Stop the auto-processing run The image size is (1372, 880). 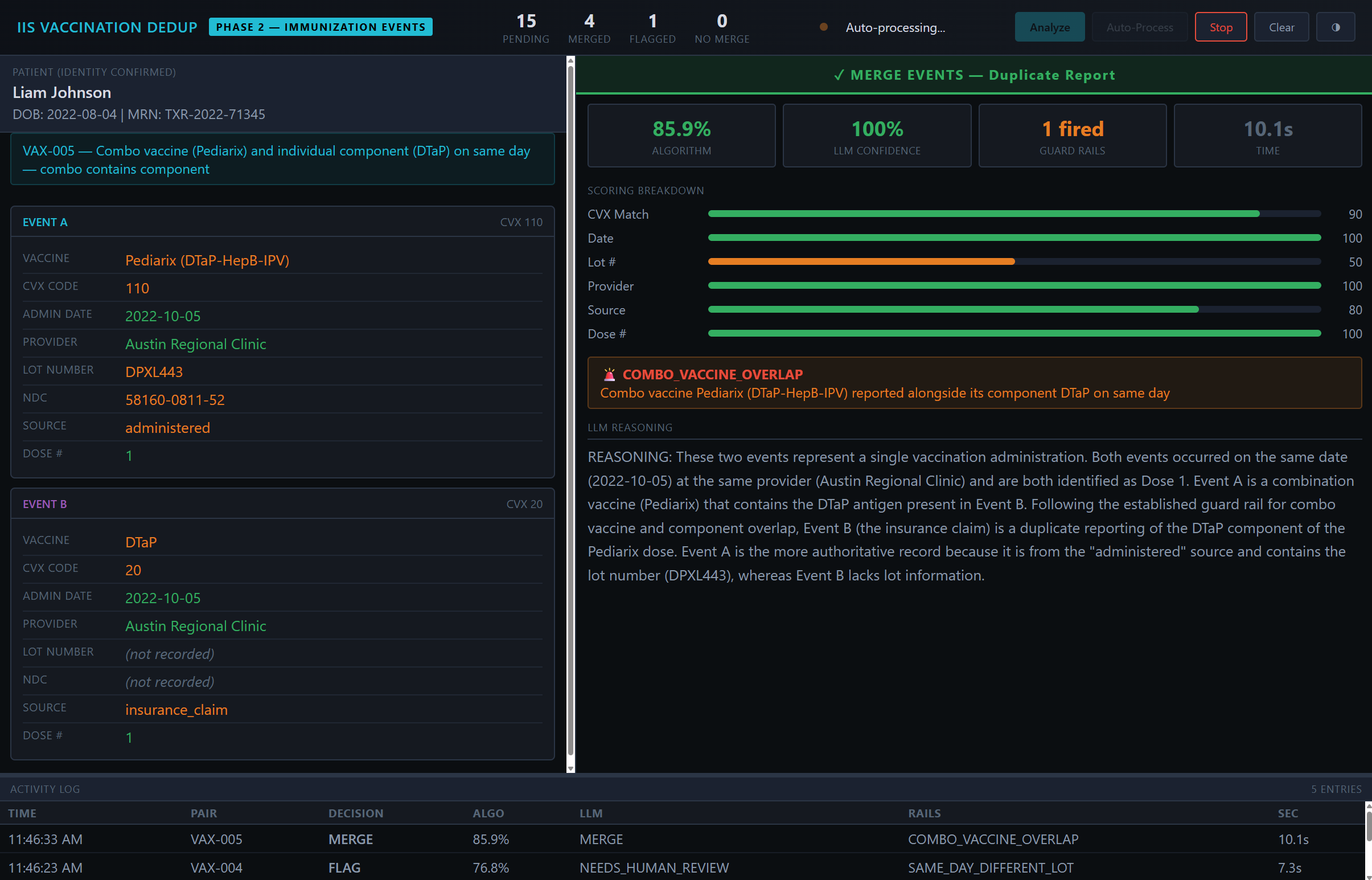tap(1221, 26)
